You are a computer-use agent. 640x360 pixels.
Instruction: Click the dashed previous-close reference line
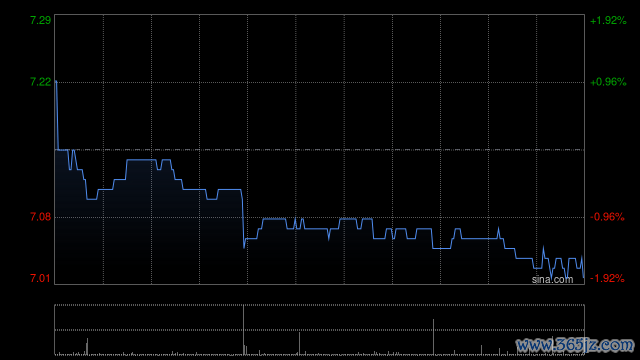click(319, 150)
